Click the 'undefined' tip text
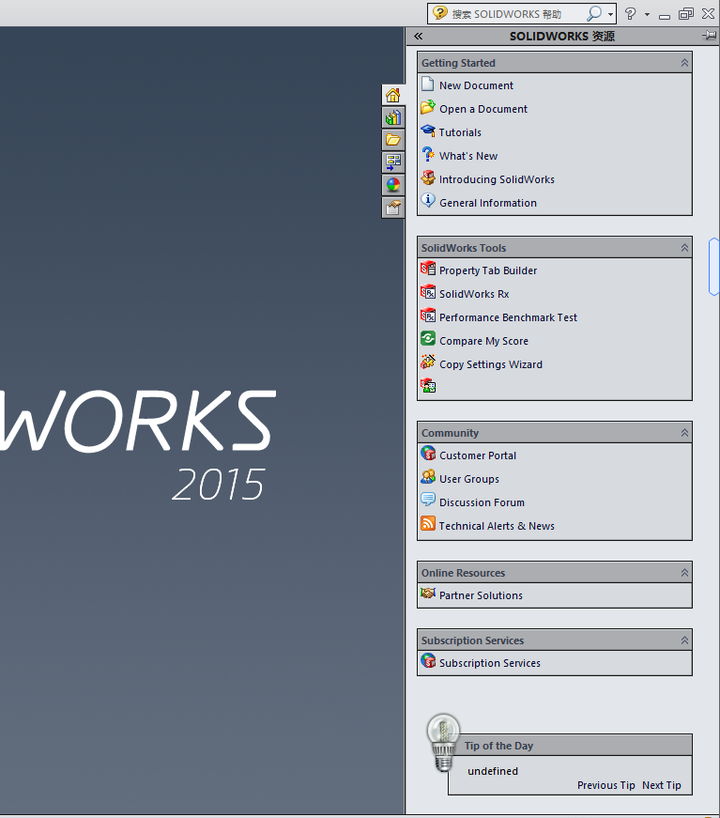This screenshot has height=818, width=720. point(493,771)
